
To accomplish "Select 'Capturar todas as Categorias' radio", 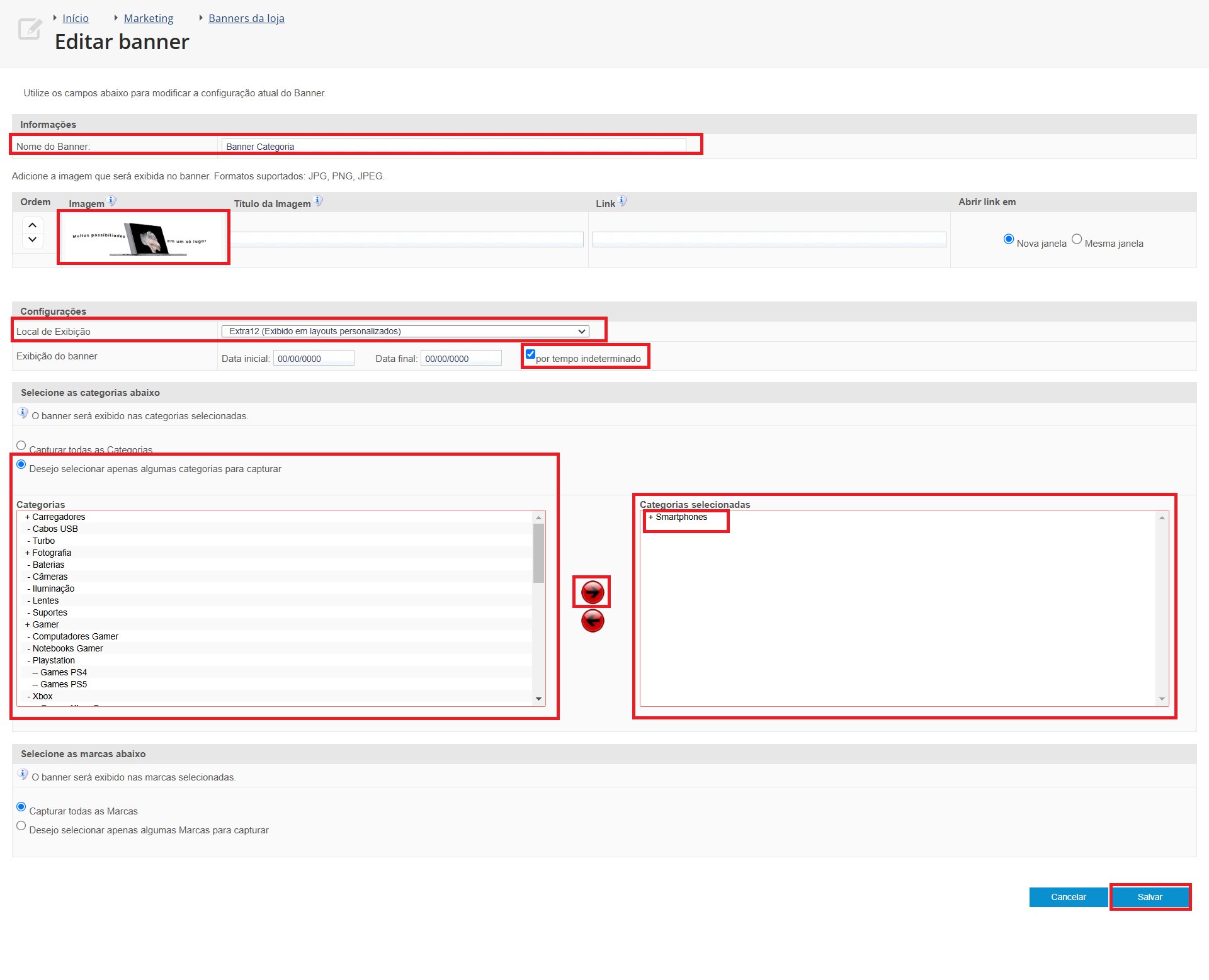I will click(21, 446).
